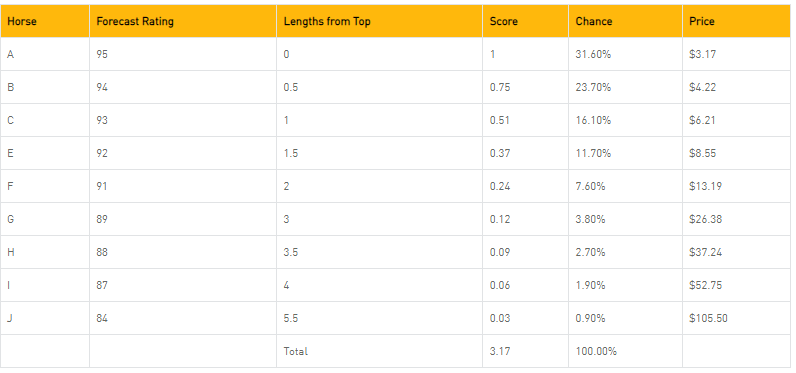Click the $13.19 price cell
The width and height of the screenshot is (796, 373).
[x=736, y=186]
